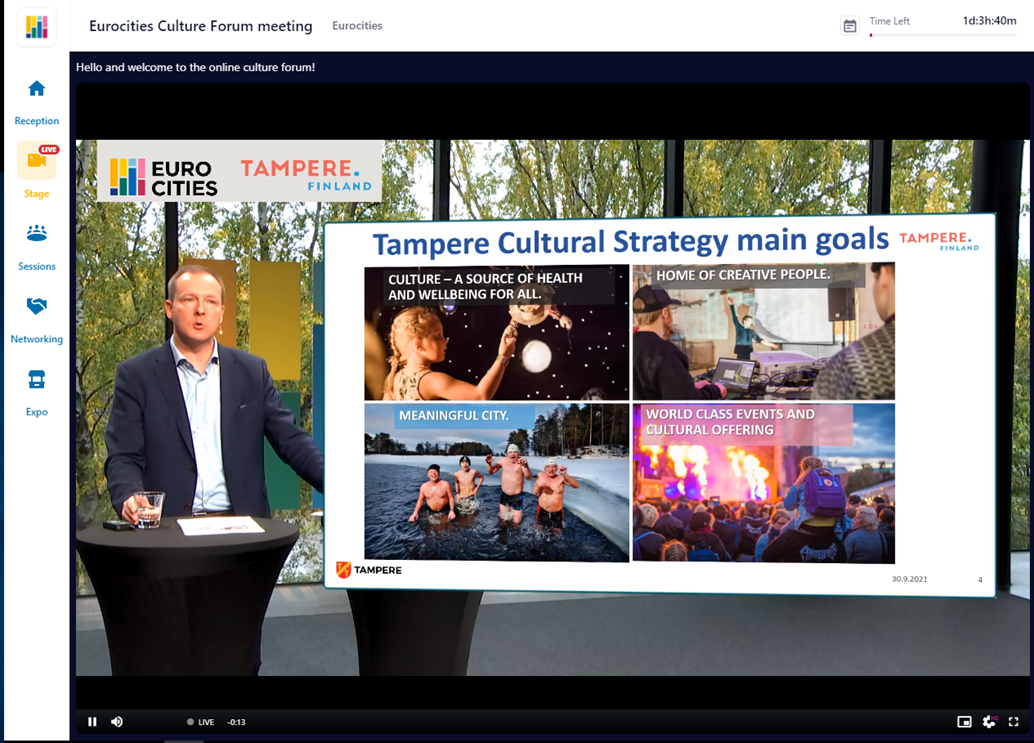Open the Networking handshake icon
Image resolution: width=1034 pixels, height=743 pixels.
pyautogui.click(x=37, y=306)
